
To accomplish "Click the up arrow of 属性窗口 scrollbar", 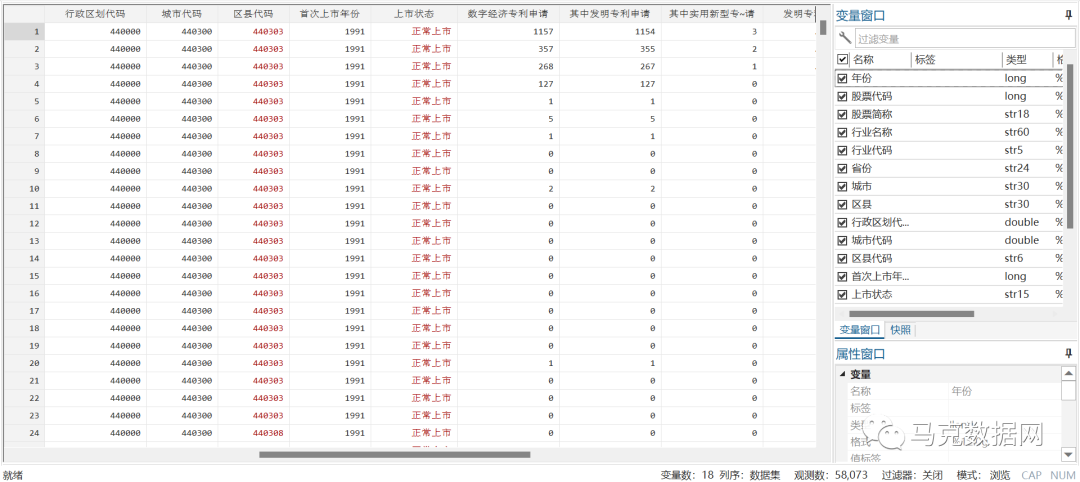I will (1068, 373).
